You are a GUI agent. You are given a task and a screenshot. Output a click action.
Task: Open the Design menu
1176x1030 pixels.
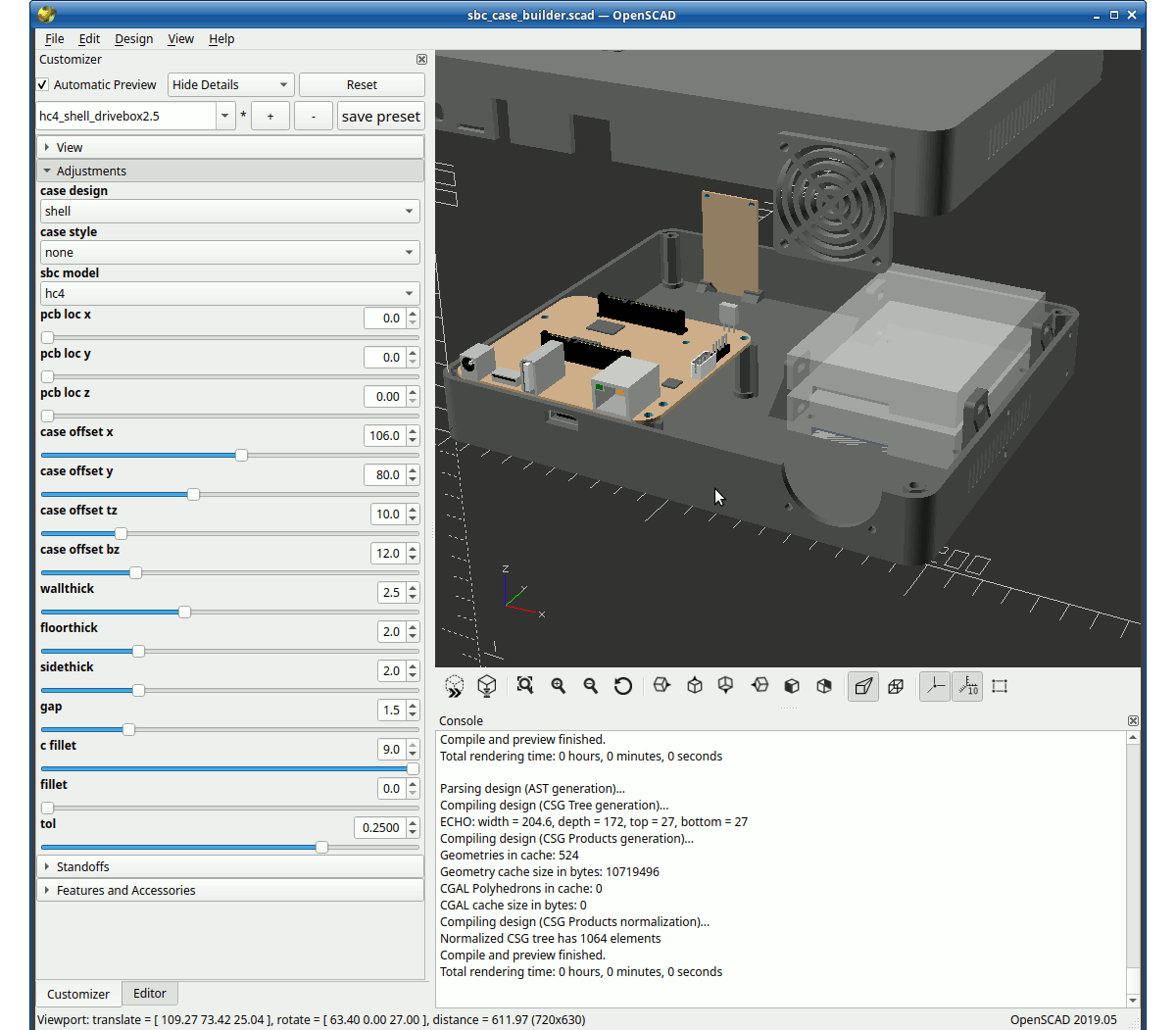[133, 39]
